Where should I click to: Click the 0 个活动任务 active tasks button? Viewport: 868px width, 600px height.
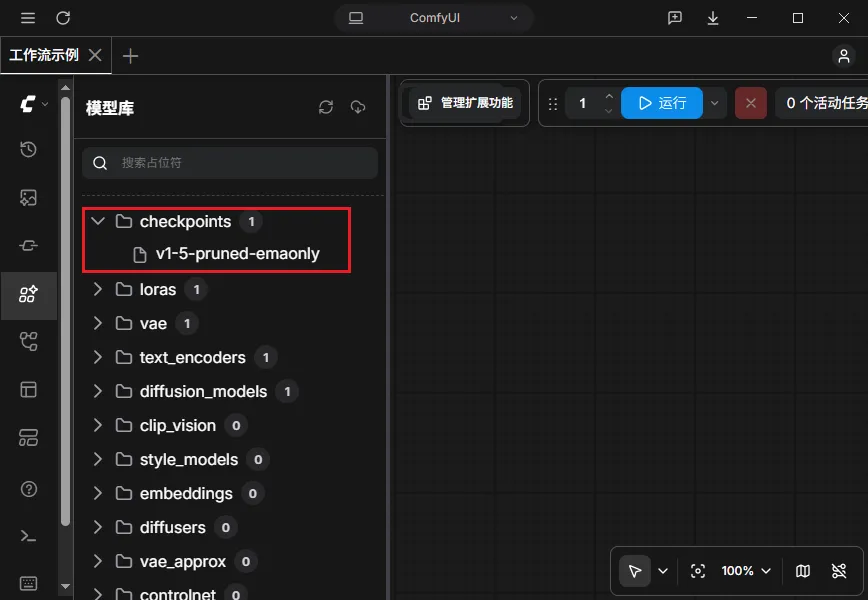click(x=822, y=103)
